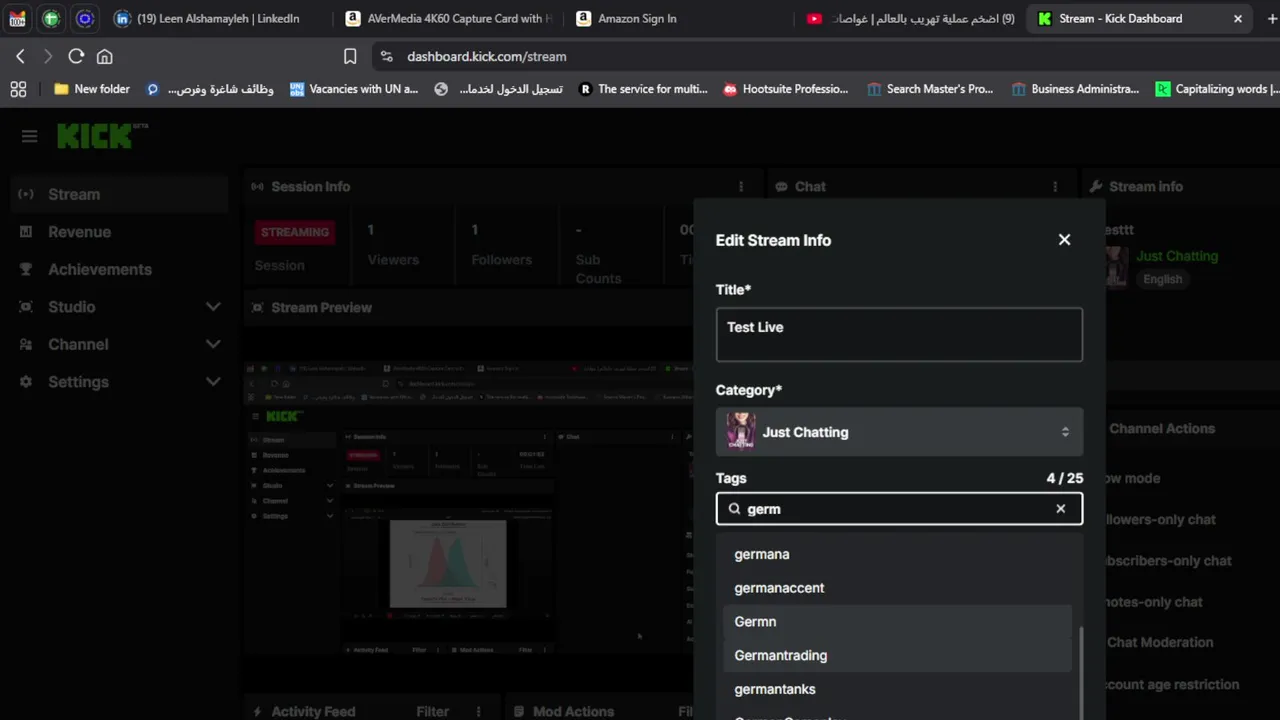The width and height of the screenshot is (1280, 720).
Task: Open the browser home page
Action: (104, 57)
